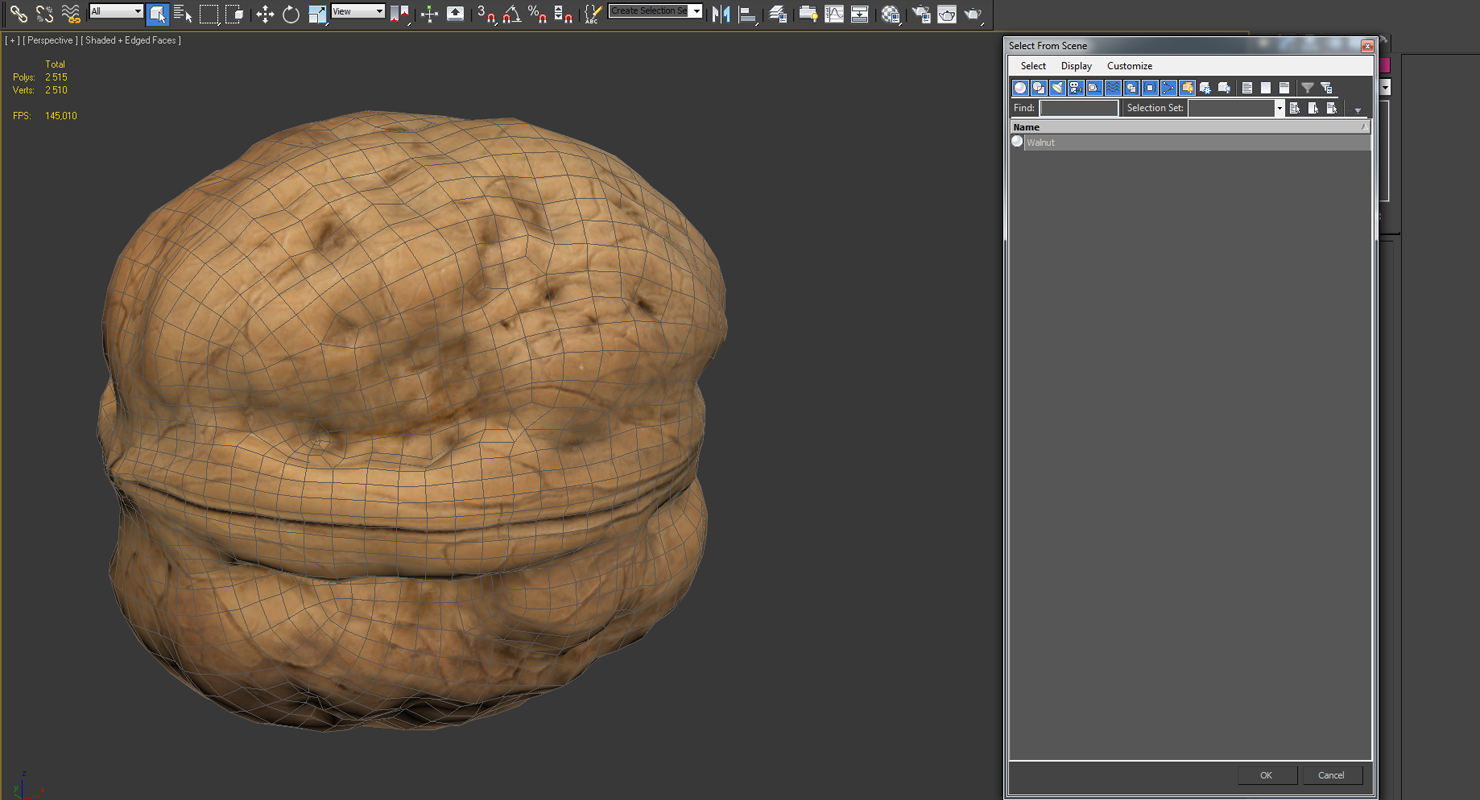The image size is (1480, 800).
Task: Click the Use Pivot Point Center icon
Action: 400,14
